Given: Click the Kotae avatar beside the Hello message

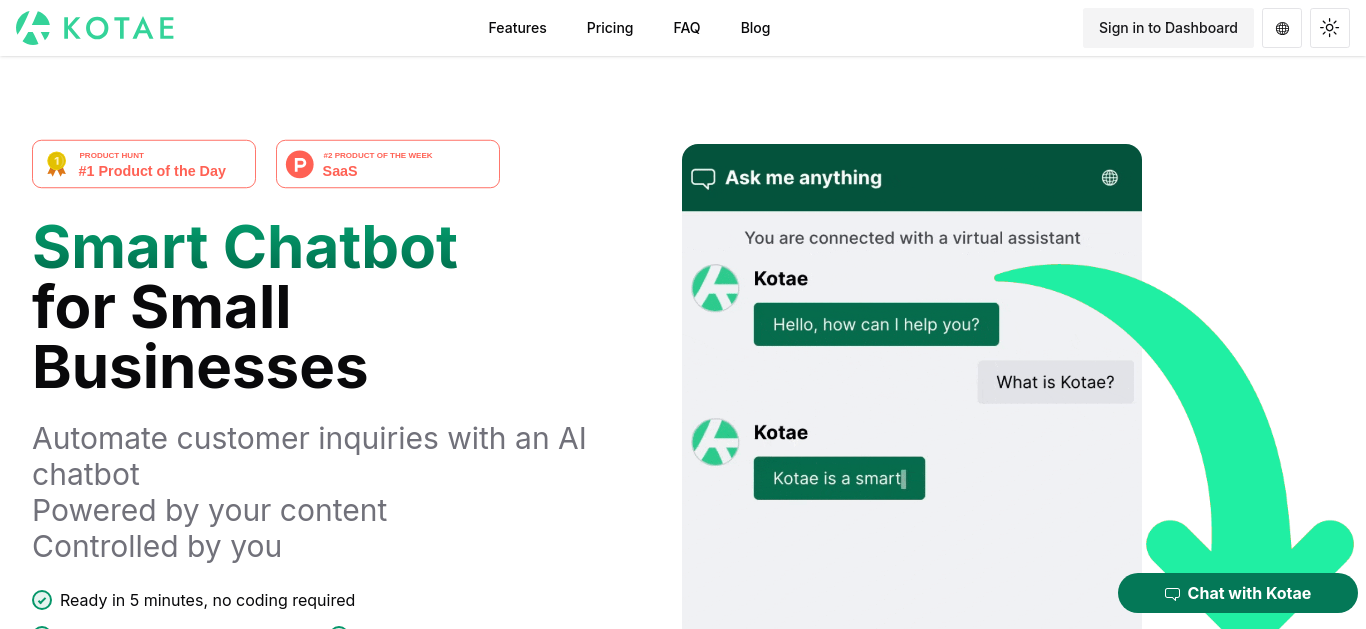Looking at the screenshot, I should point(716,288).
